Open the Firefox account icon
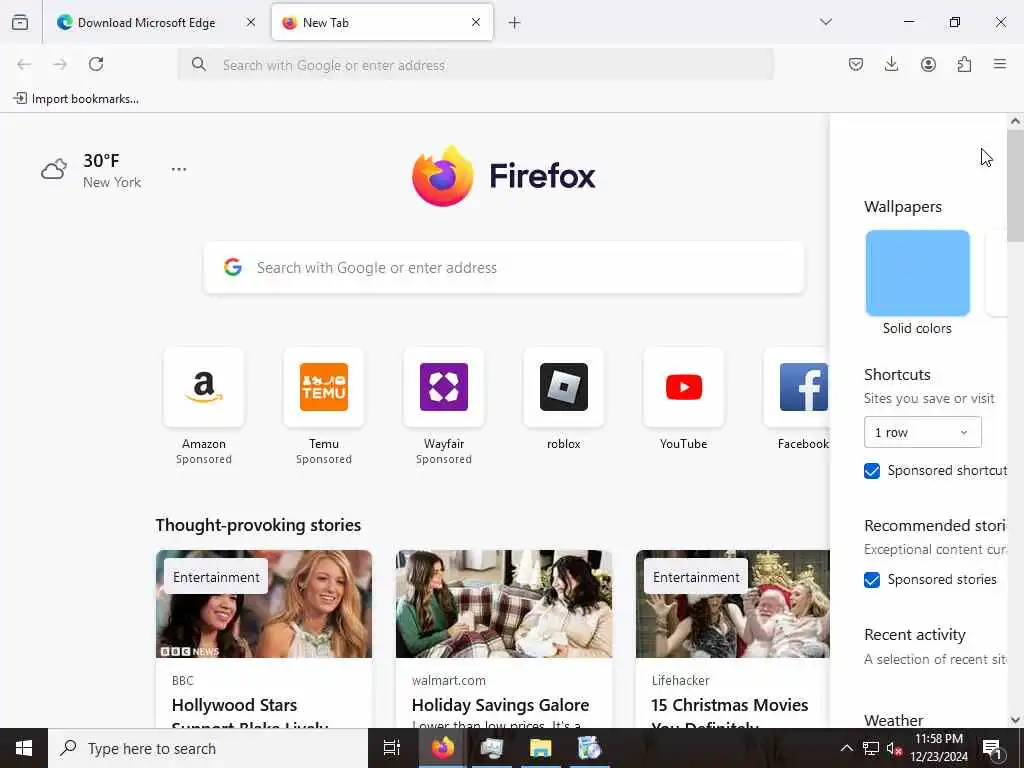 click(x=928, y=64)
